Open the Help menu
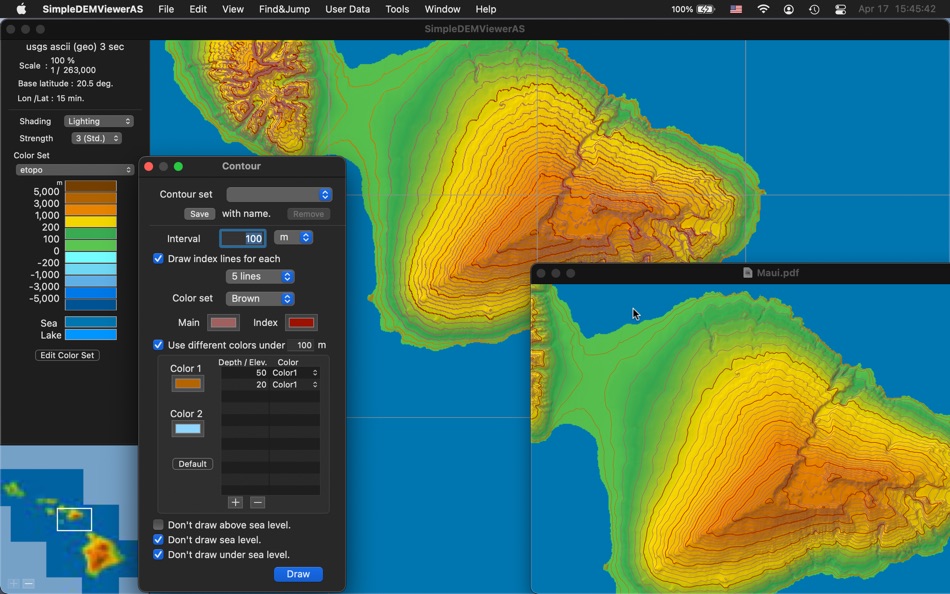Image resolution: width=950 pixels, height=594 pixels. tap(486, 9)
